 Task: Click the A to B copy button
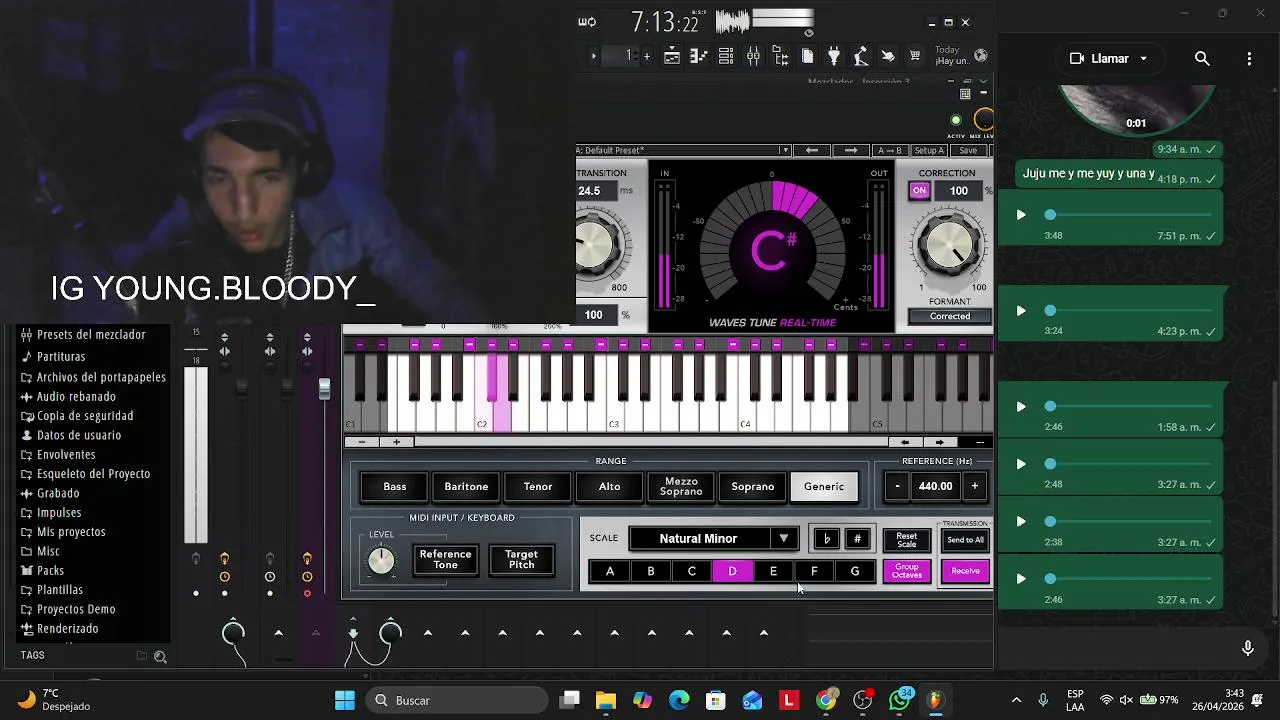coord(889,150)
